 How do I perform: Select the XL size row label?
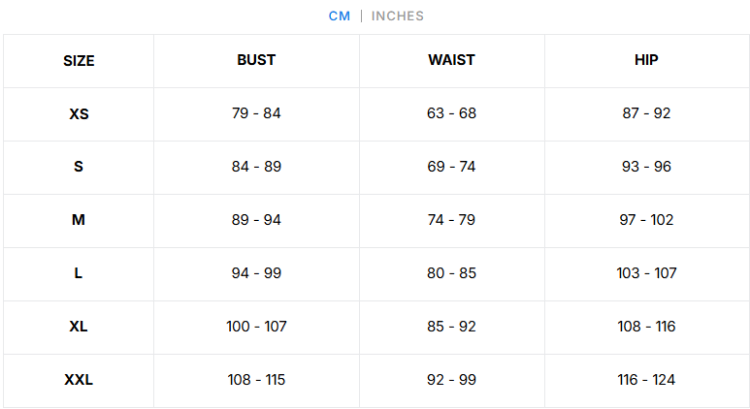click(78, 327)
